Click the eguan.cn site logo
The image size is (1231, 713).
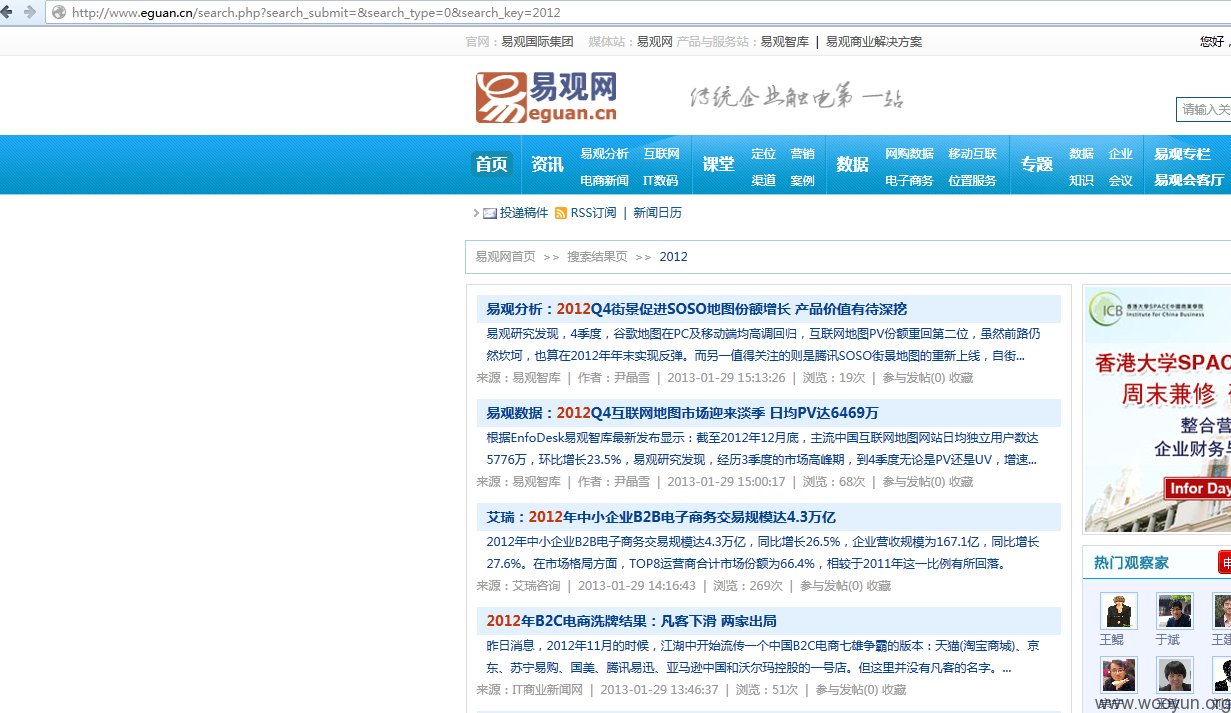[546, 97]
